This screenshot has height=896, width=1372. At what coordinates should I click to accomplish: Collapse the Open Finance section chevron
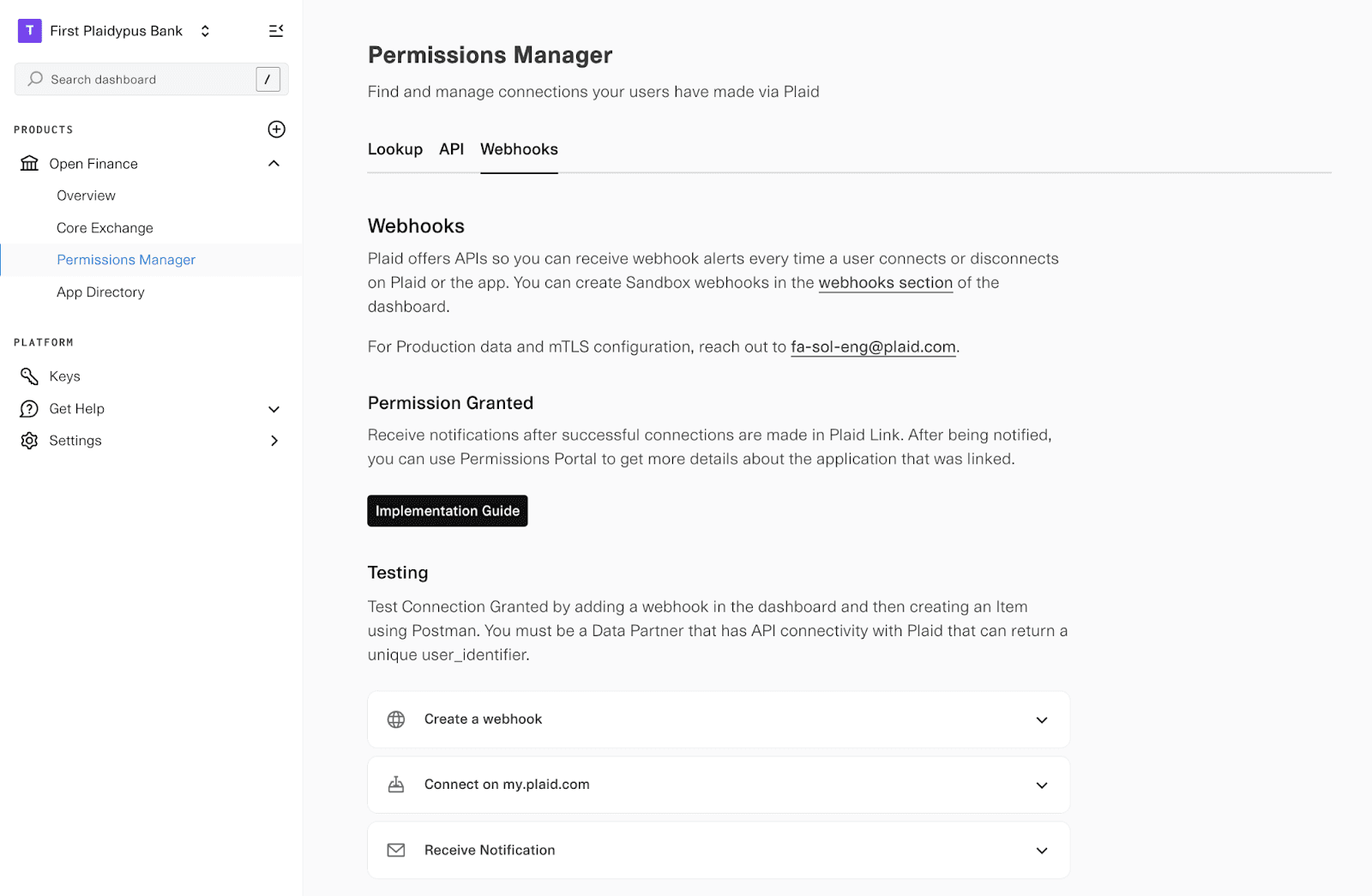click(274, 164)
